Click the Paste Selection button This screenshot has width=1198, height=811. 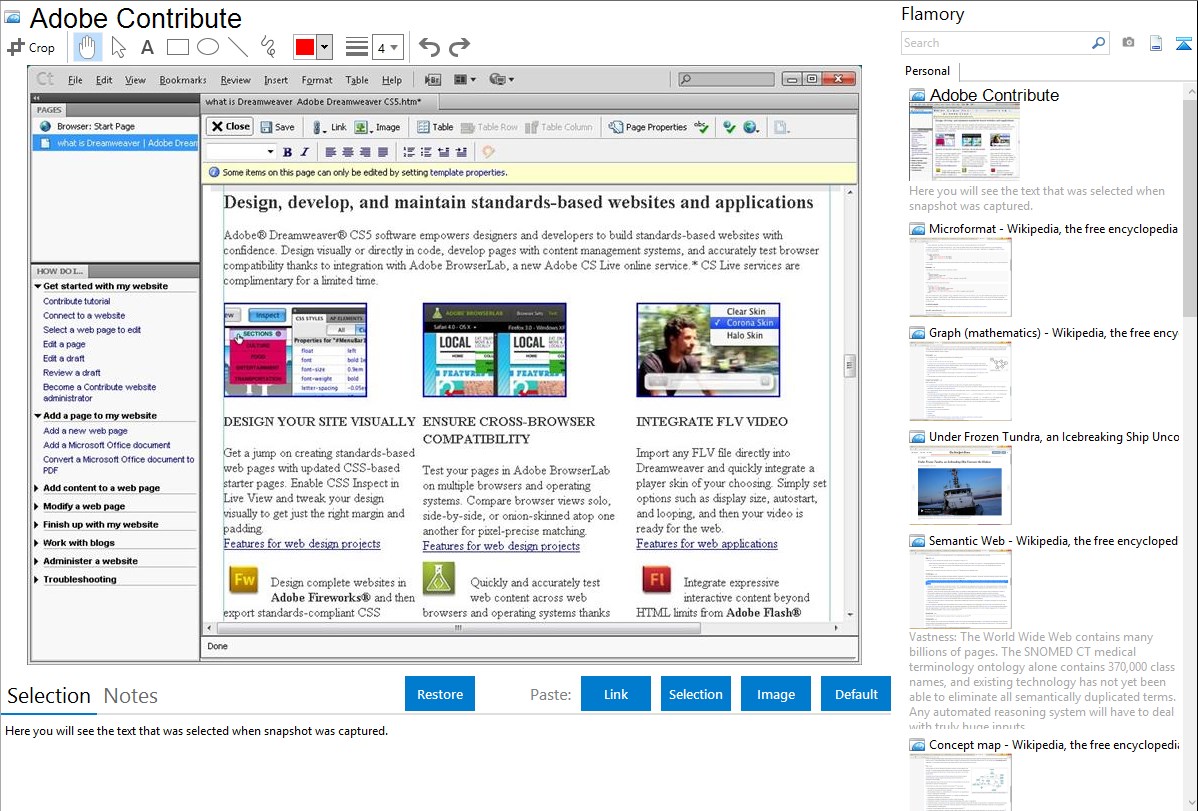(695, 694)
